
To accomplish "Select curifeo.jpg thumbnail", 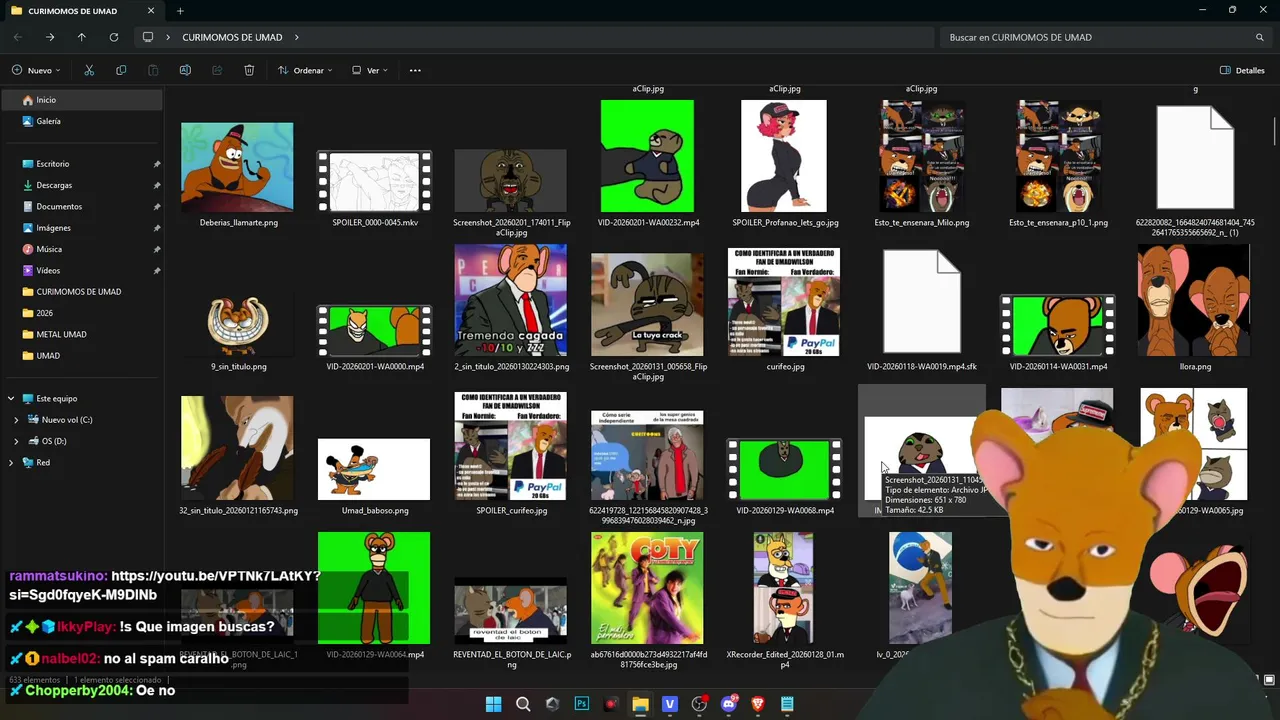I will (784, 300).
